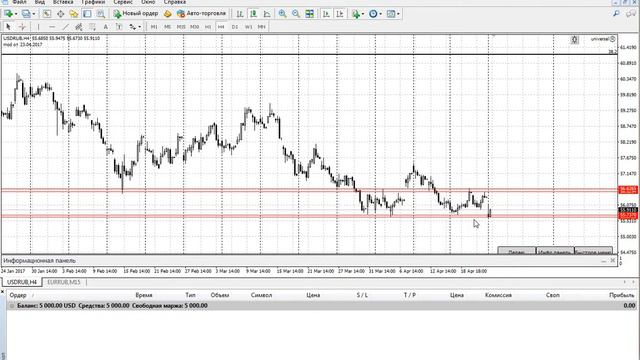This screenshot has height=360, width=640.
Task: Select the vertical line tool
Action: tap(38, 27)
